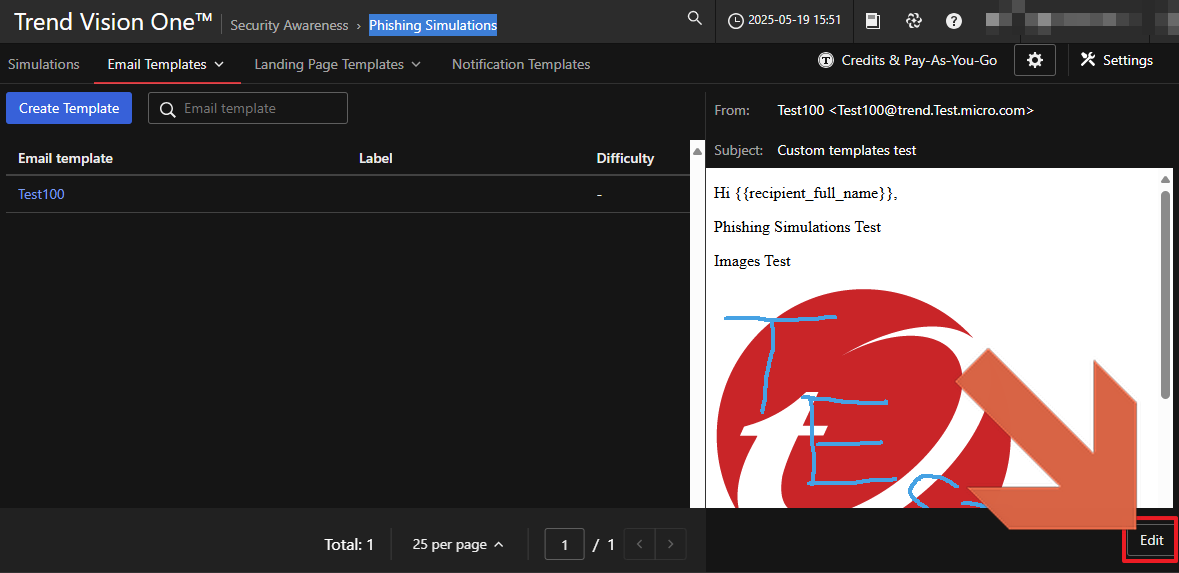Click the global search magnifier icon
The image size is (1179, 573).
[x=695, y=19]
